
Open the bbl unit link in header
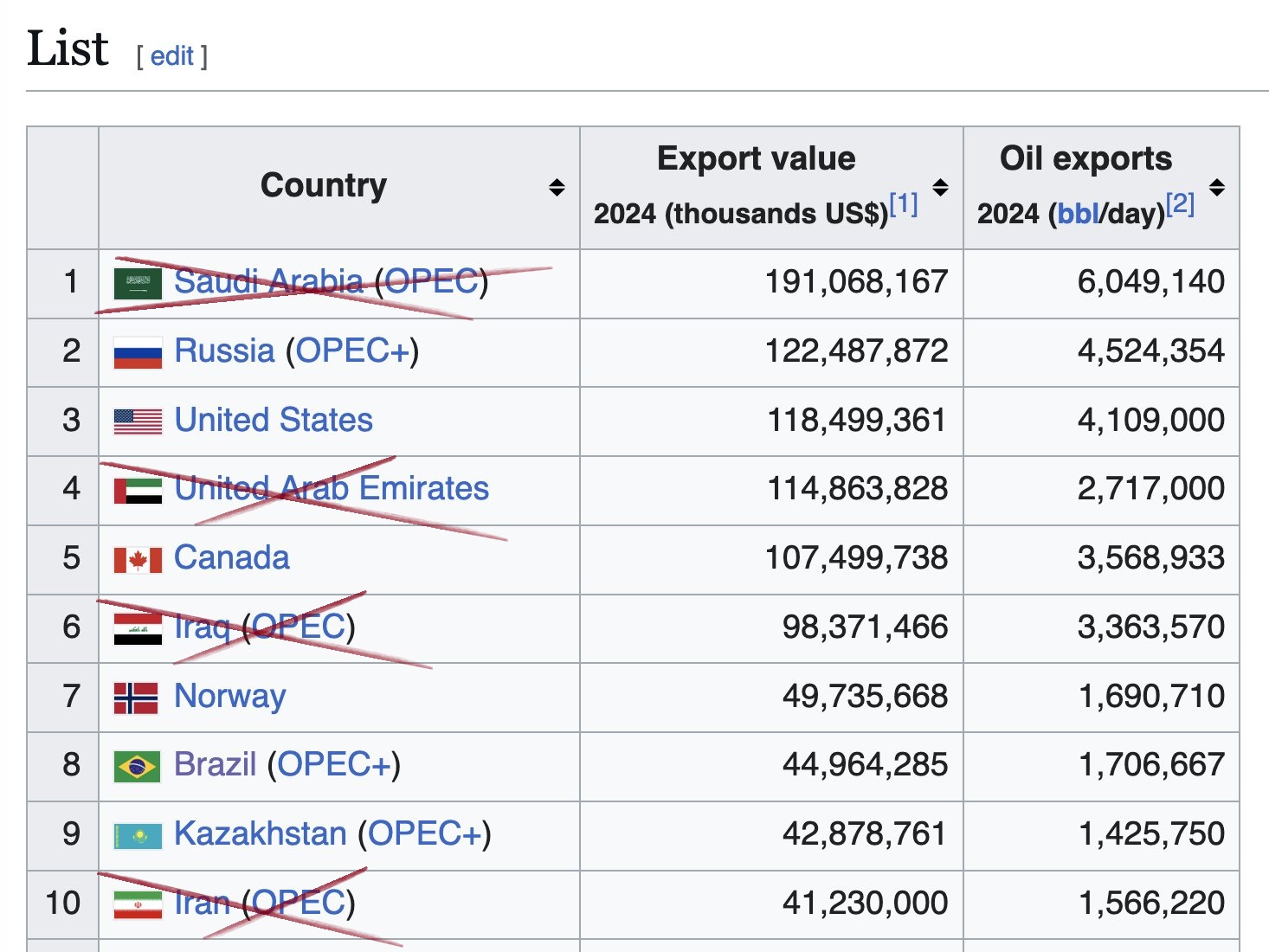1078,214
